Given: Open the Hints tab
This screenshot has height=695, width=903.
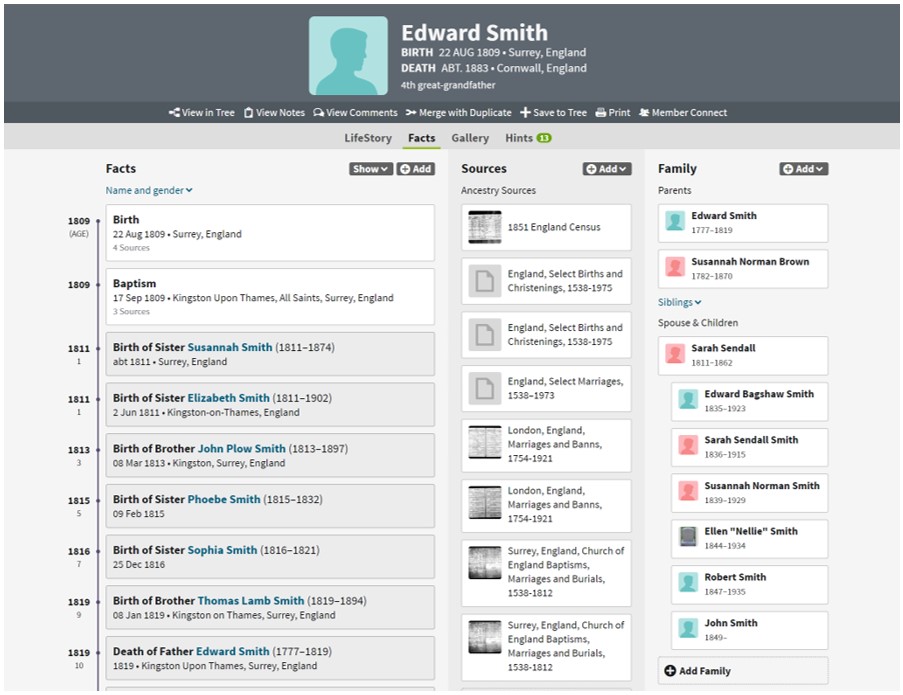Looking at the screenshot, I should (x=527, y=138).
